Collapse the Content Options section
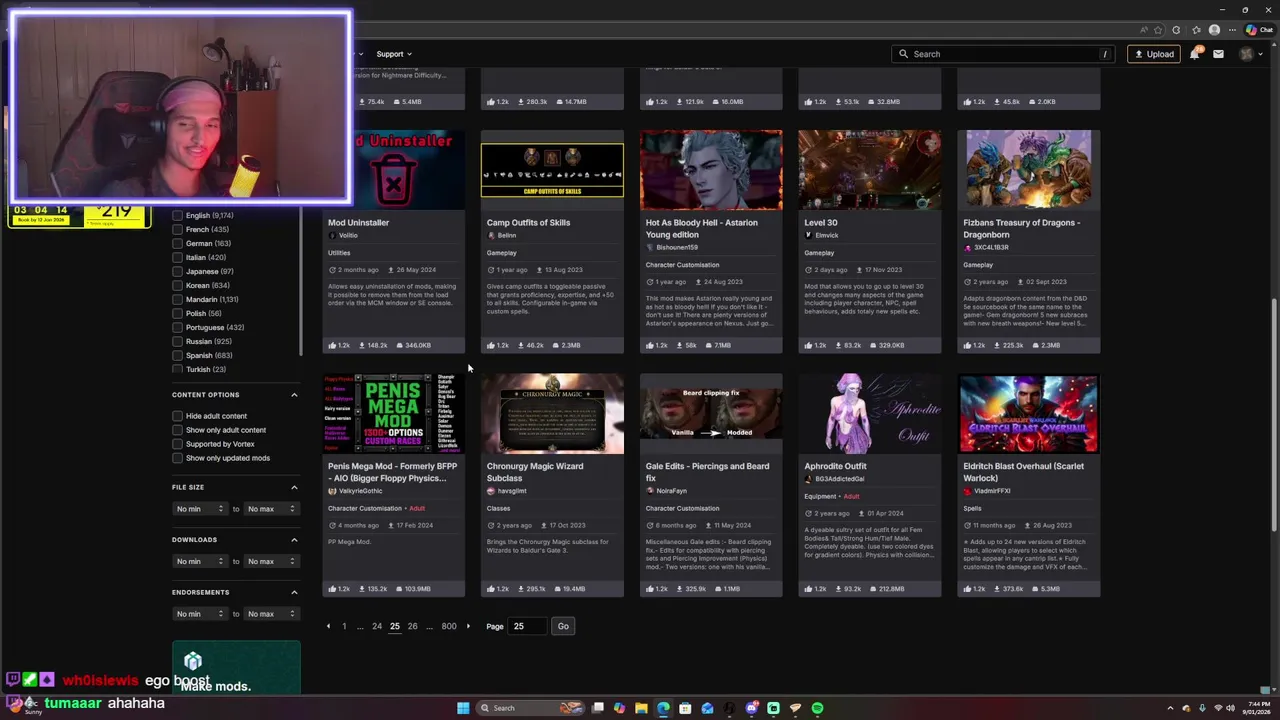 [x=294, y=395]
